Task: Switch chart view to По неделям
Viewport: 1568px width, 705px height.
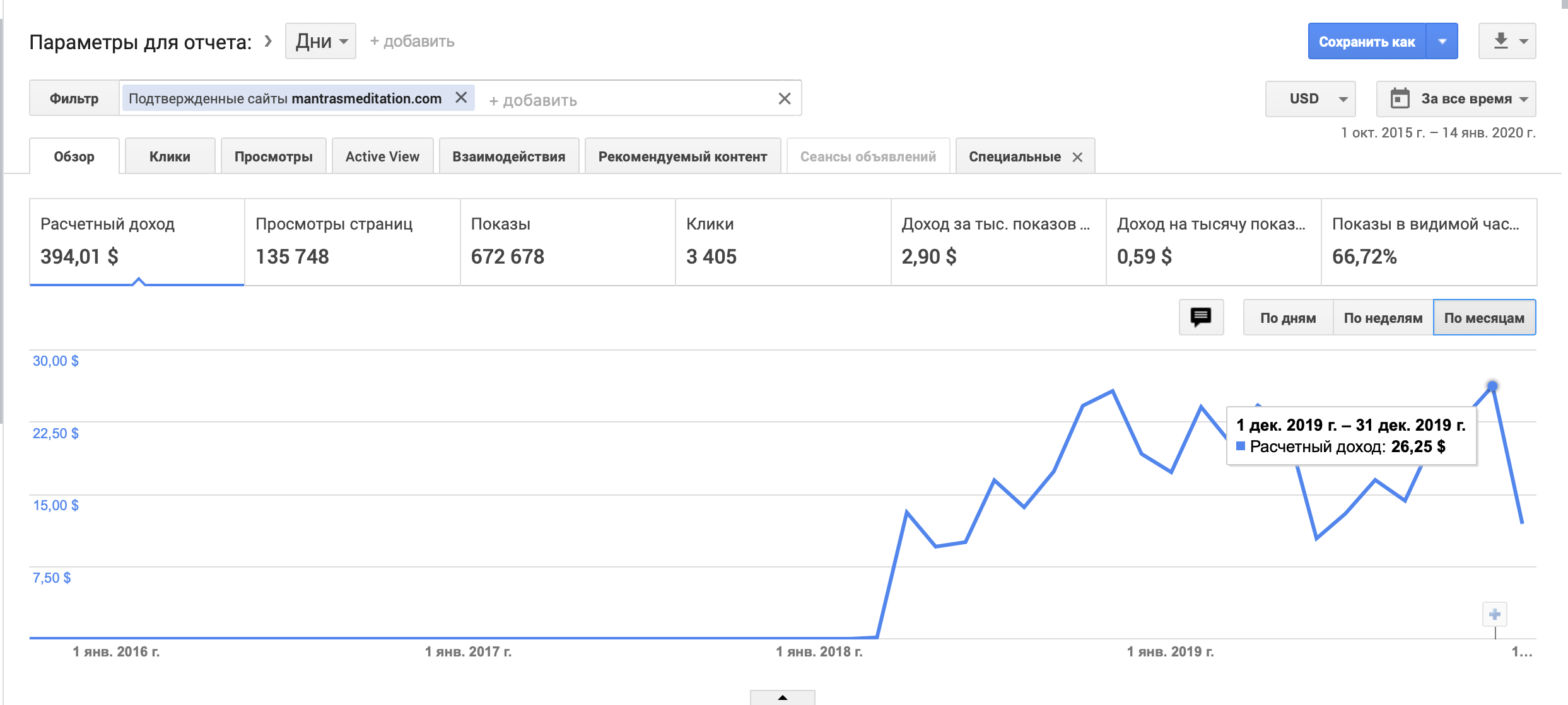Action: click(1383, 318)
